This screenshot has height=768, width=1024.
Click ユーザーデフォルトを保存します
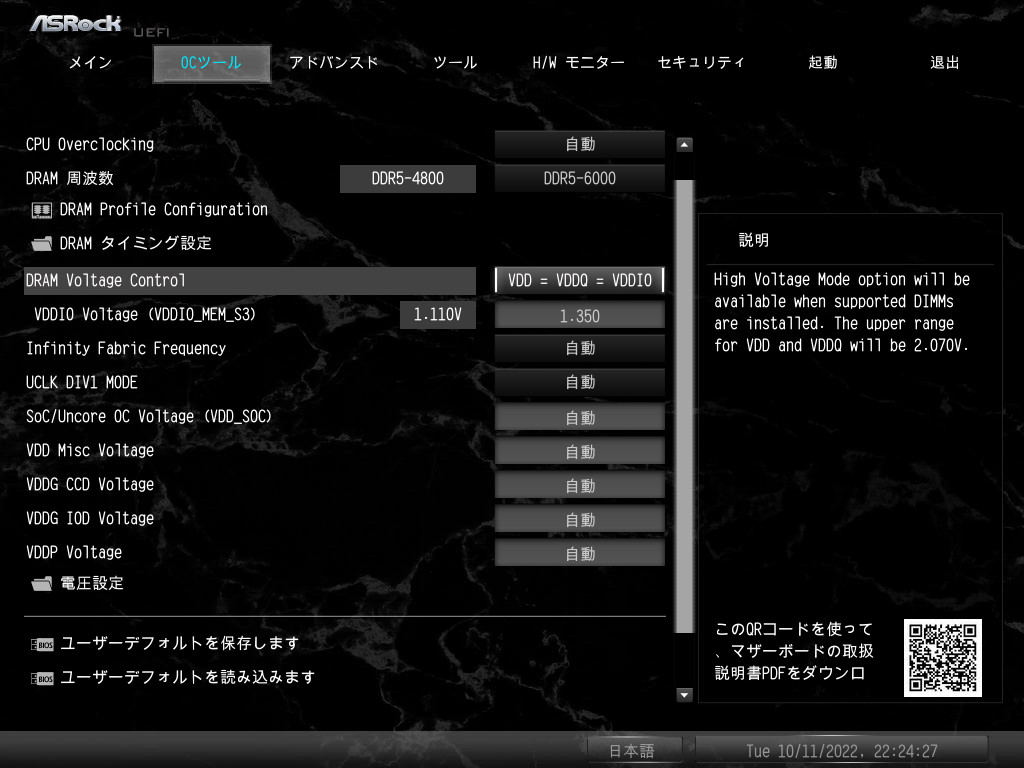pyautogui.click(x=180, y=643)
